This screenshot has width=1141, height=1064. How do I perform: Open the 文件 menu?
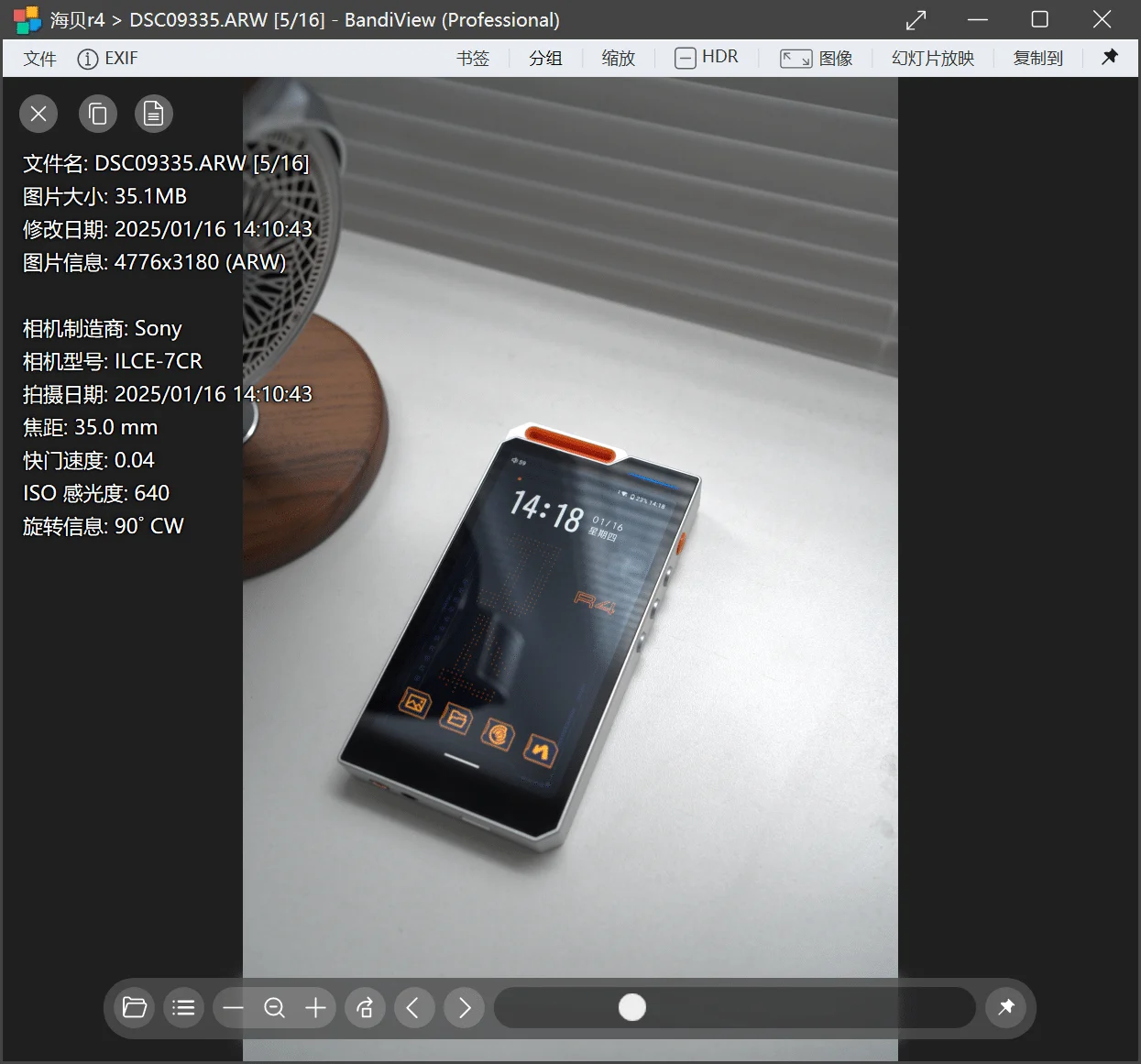[x=39, y=58]
